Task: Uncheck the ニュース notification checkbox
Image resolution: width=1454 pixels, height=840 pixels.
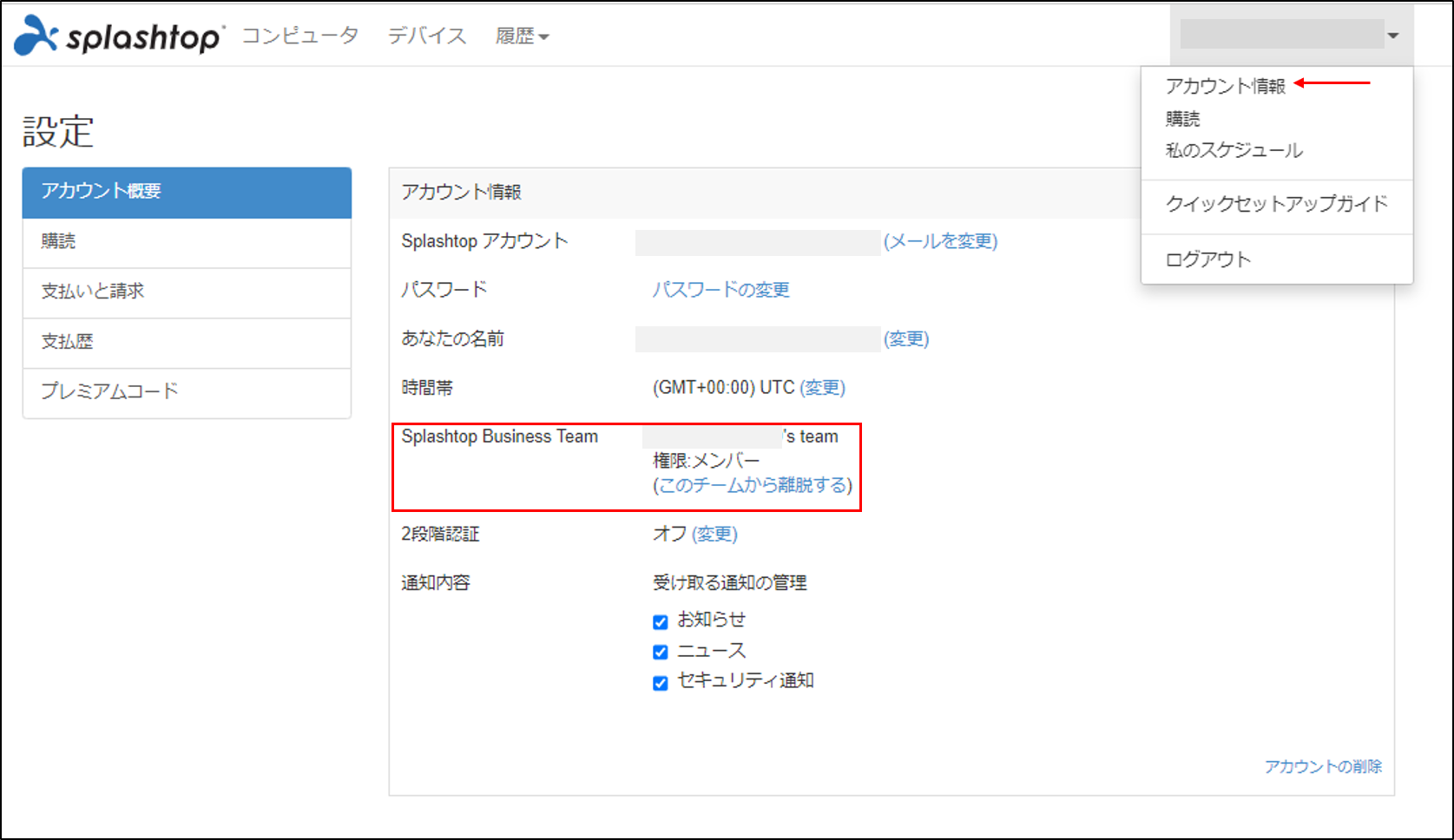Action: point(660,652)
